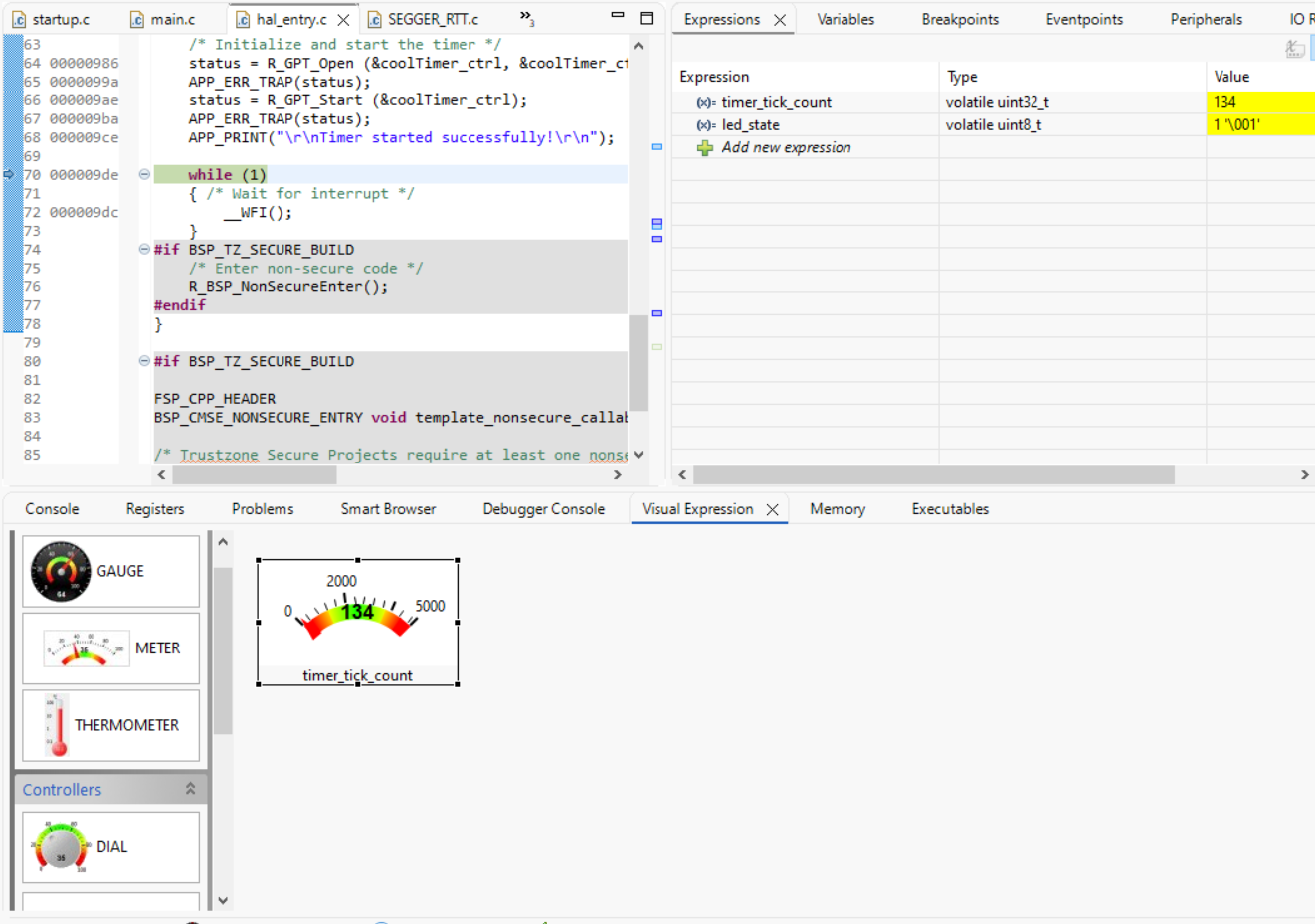Open the Problems tab
1315x924 pixels.
click(x=263, y=509)
